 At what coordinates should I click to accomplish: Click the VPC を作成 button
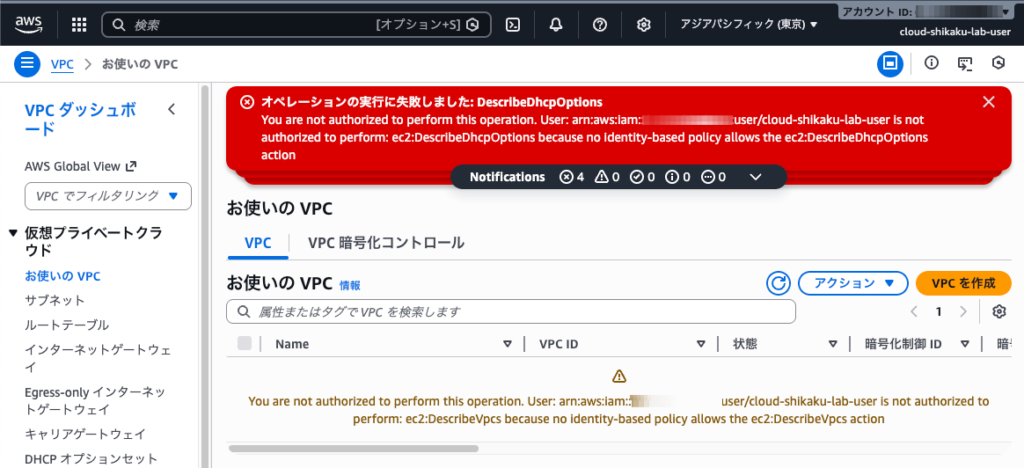(x=963, y=283)
